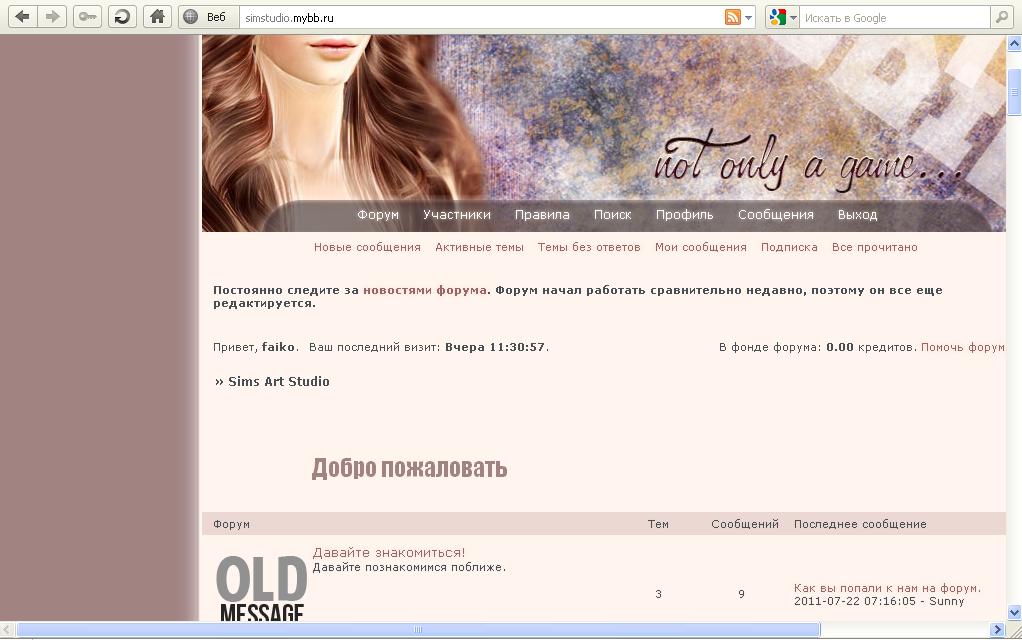Focus the address bar with simstudio.mybb.ru
The image size is (1022, 640).
(481, 18)
